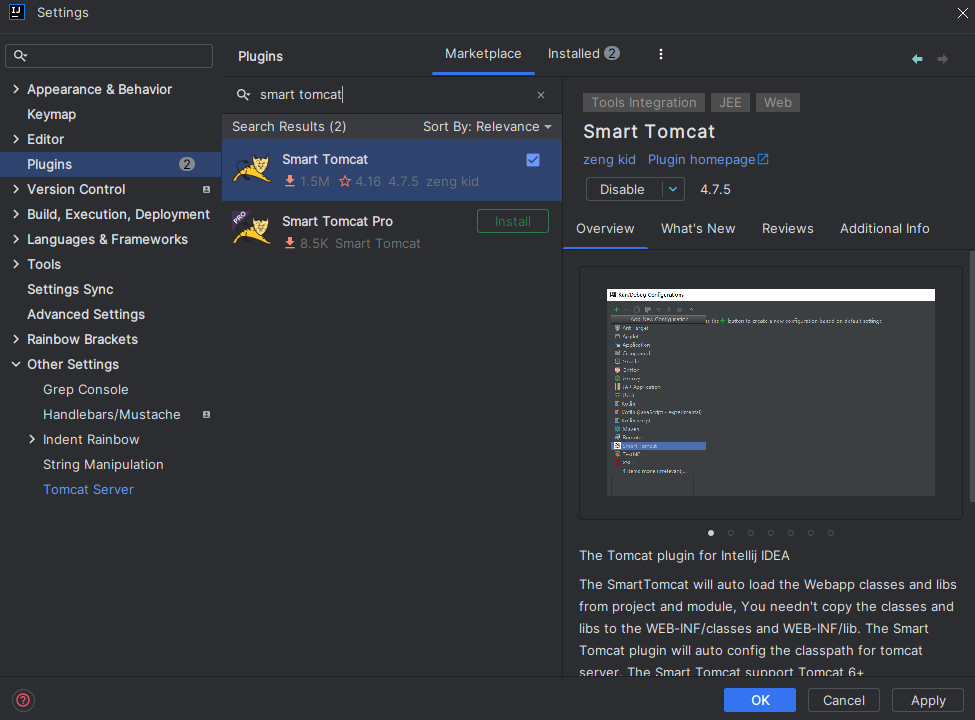Expand the Editor settings node

[16, 139]
